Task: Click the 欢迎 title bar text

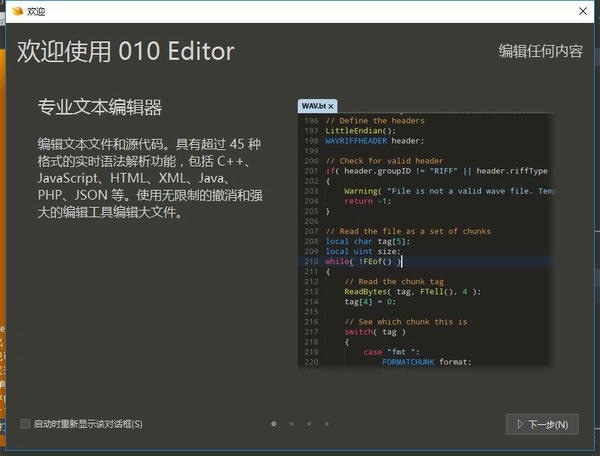Action: [x=36, y=11]
